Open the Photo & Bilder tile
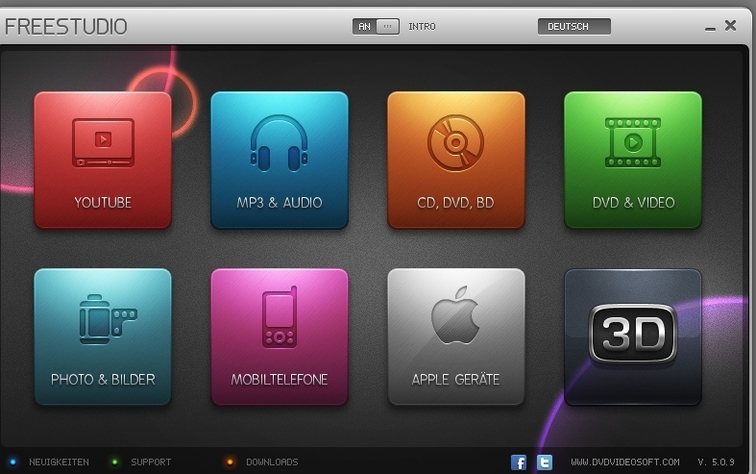The height and width of the screenshot is (474, 756). 103,337
